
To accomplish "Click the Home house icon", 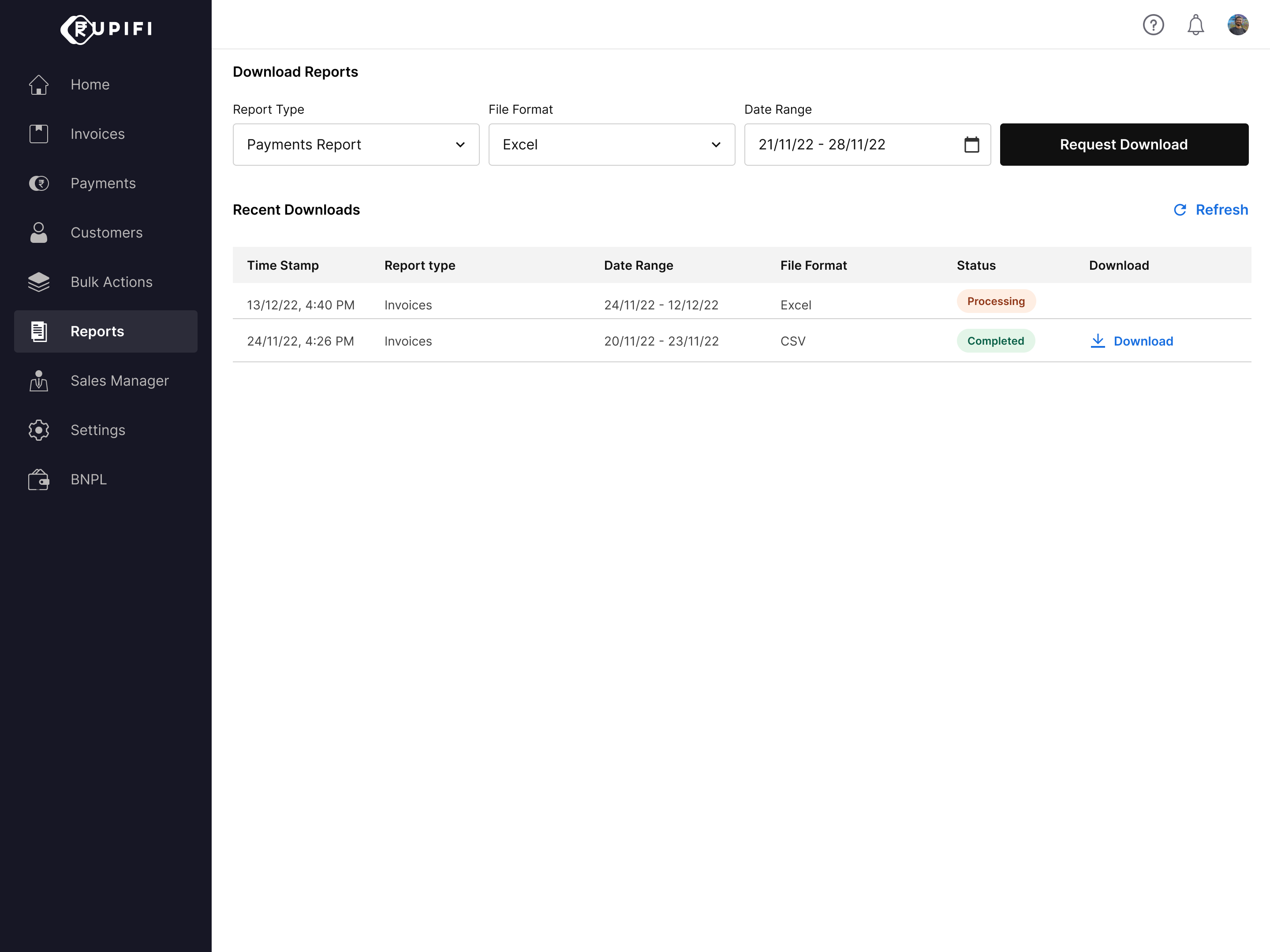I will (x=38, y=85).
